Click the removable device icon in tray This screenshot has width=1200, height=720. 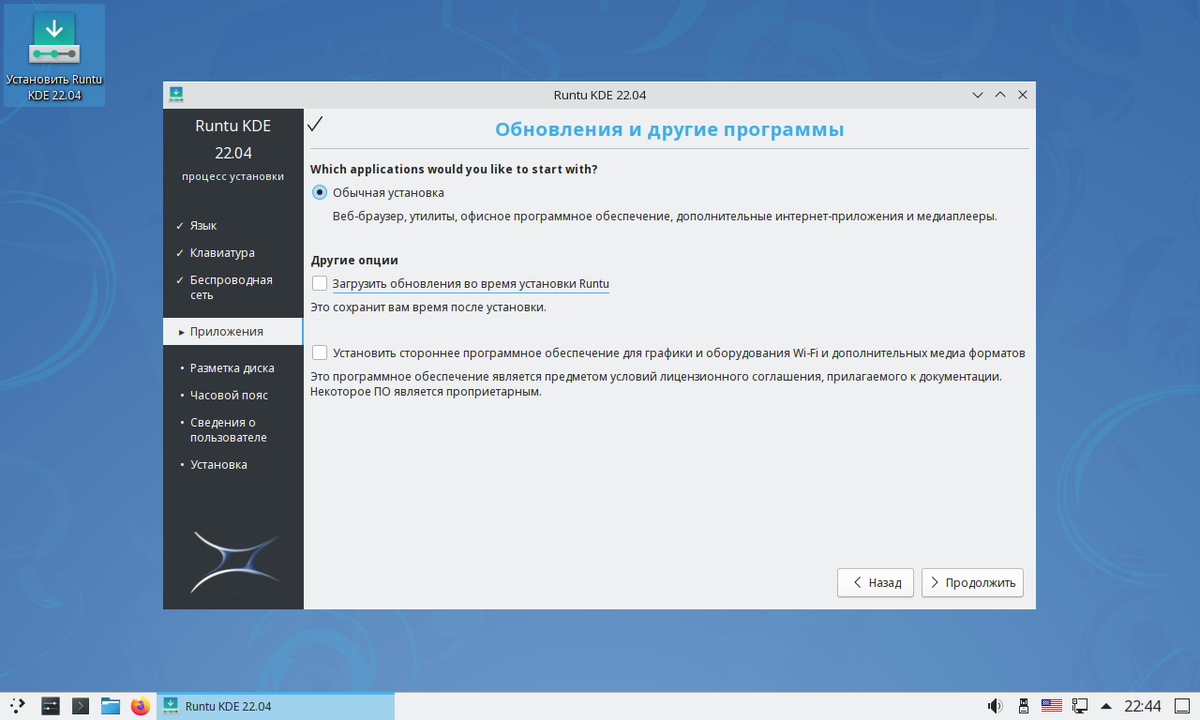click(x=1023, y=706)
